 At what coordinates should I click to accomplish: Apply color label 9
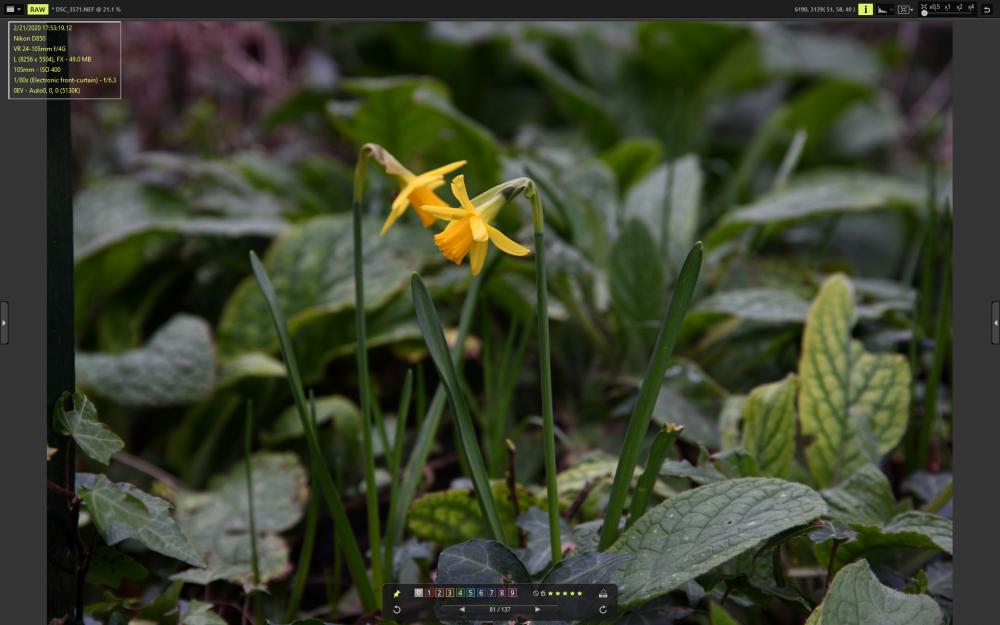(513, 593)
